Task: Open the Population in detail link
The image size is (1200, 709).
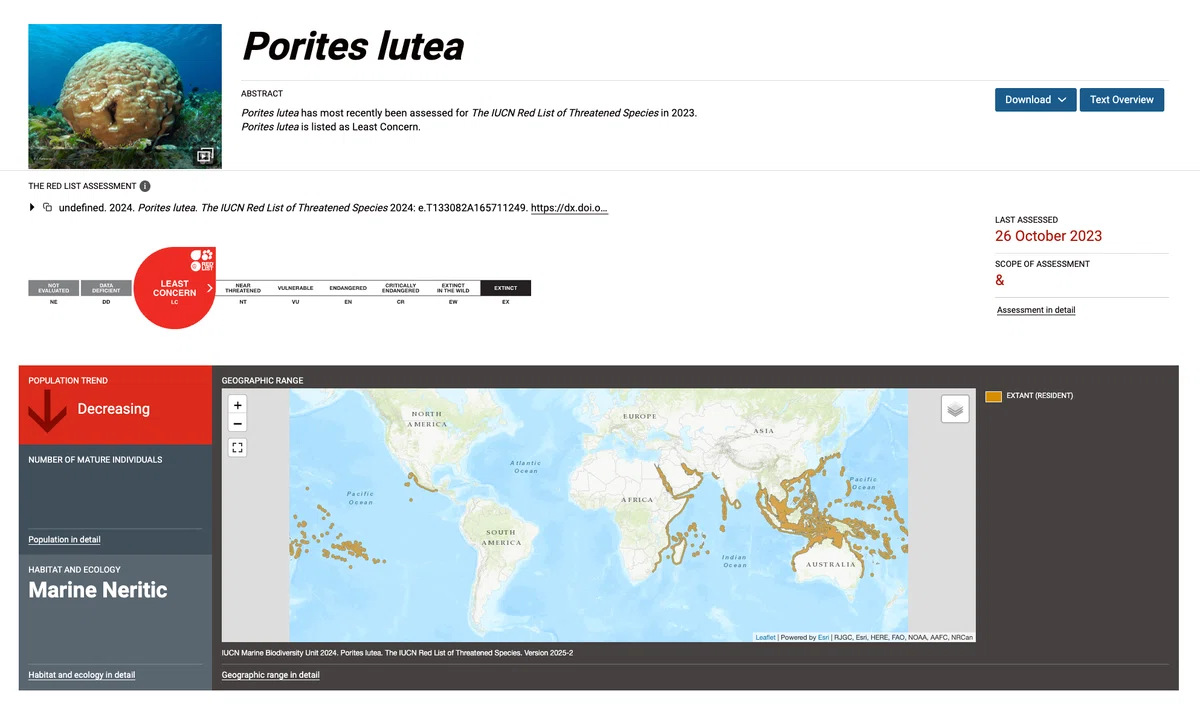Action: [65, 540]
